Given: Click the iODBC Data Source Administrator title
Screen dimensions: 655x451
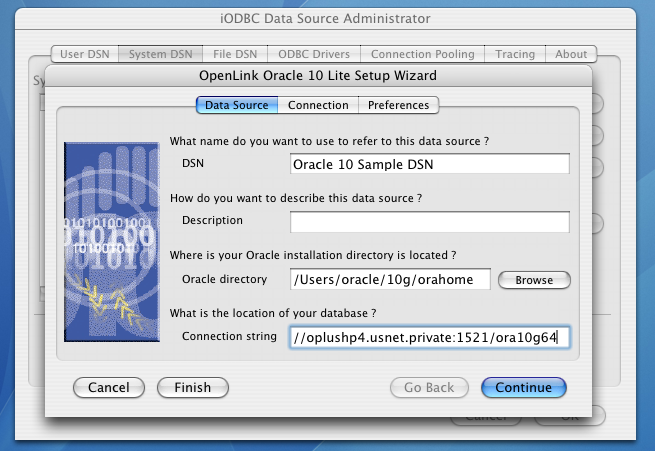Looking at the screenshot, I should point(325,18).
